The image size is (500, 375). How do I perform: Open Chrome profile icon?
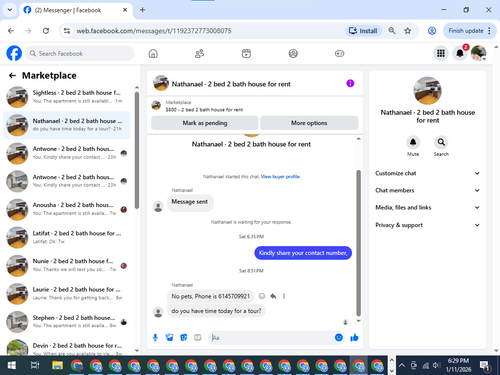tap(432, 31)
